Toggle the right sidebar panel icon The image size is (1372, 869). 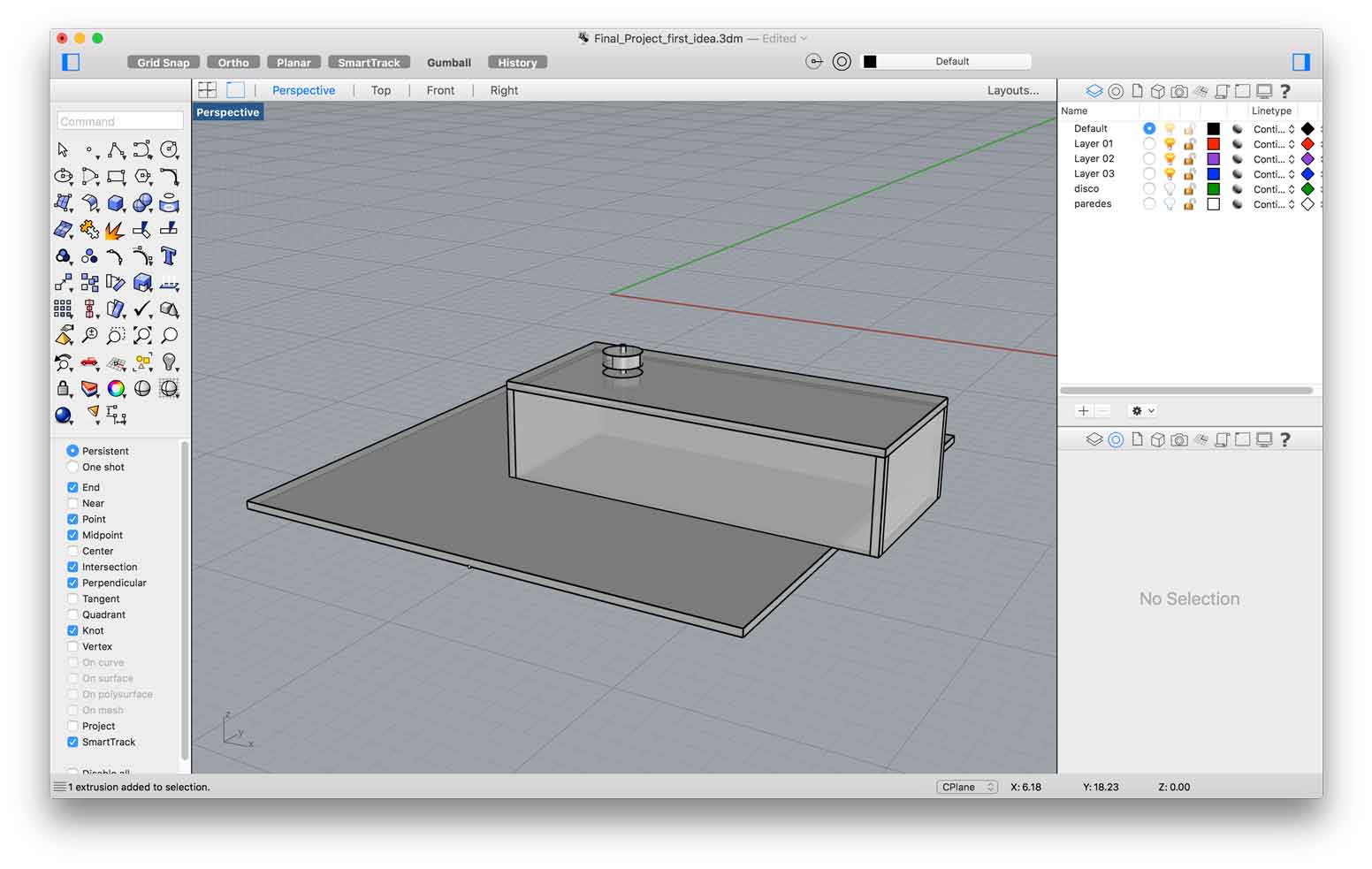pos(1300,61)
